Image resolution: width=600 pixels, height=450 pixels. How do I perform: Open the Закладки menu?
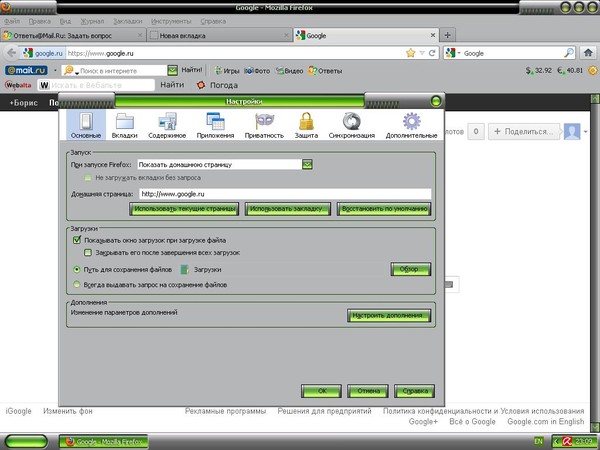point(127,21)
